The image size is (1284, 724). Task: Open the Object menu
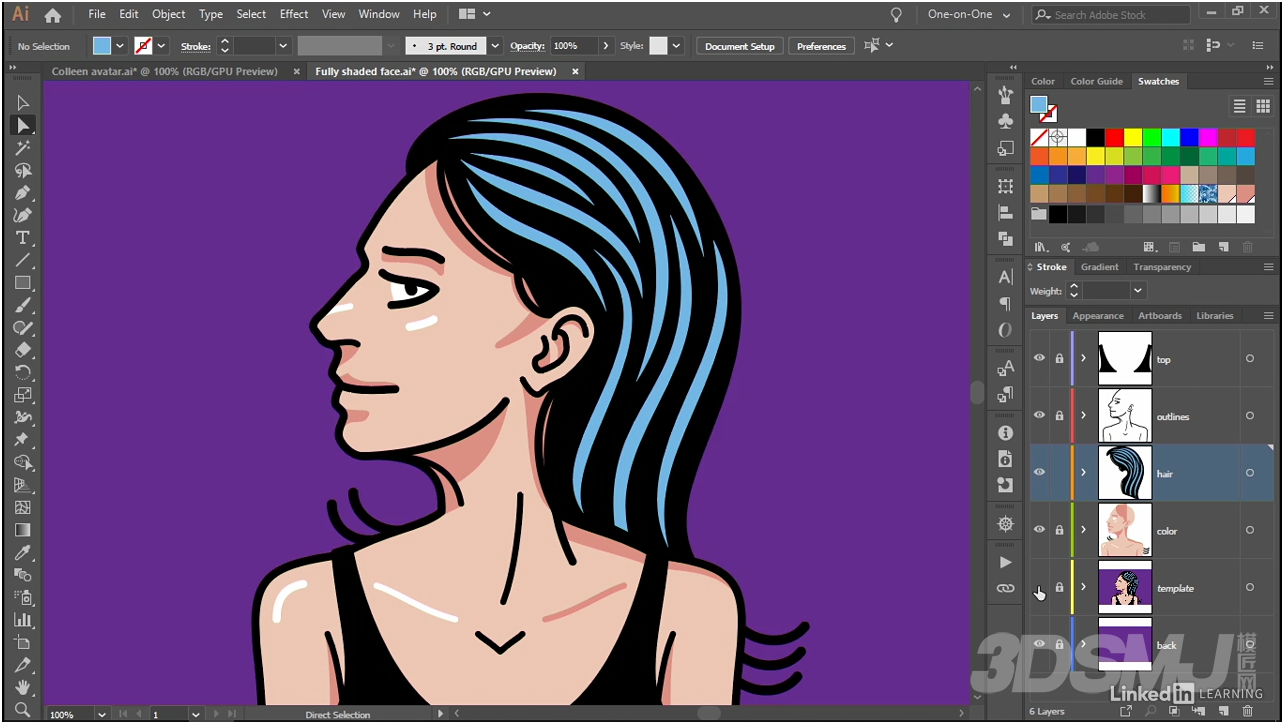point(169,14)
